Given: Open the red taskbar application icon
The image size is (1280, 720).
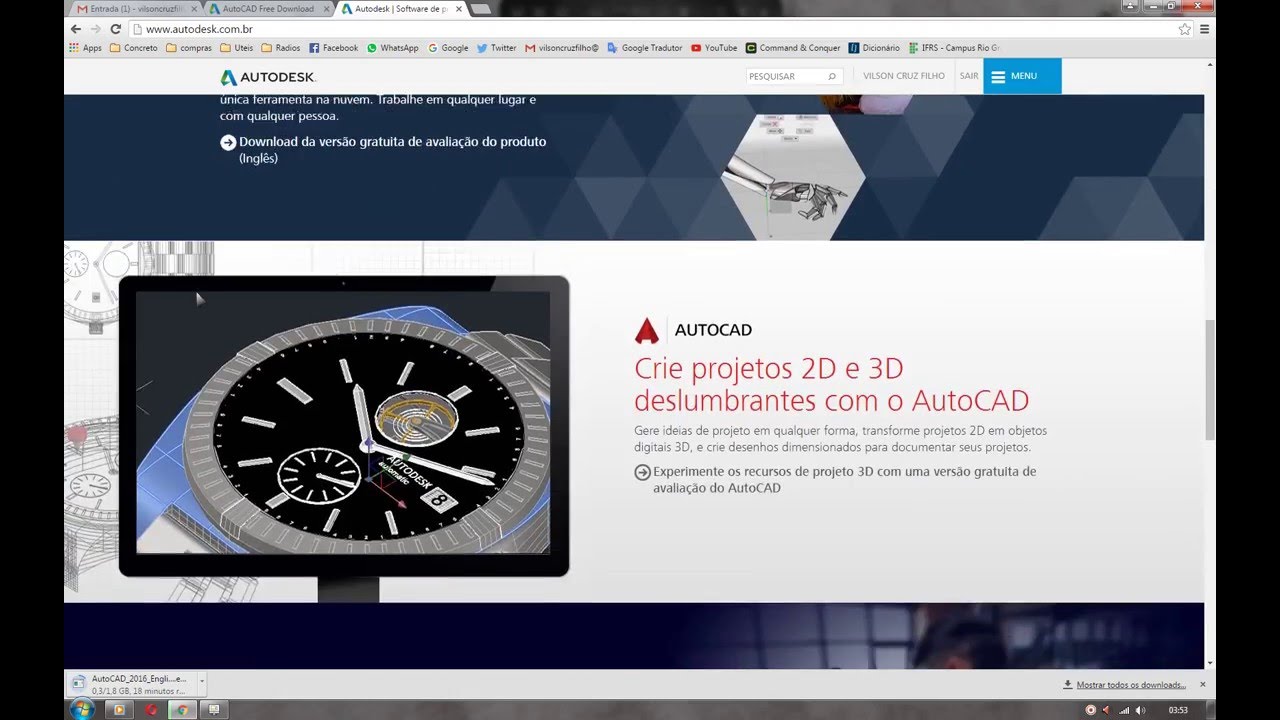Looking at the screenshot, I should click(152, 710).
